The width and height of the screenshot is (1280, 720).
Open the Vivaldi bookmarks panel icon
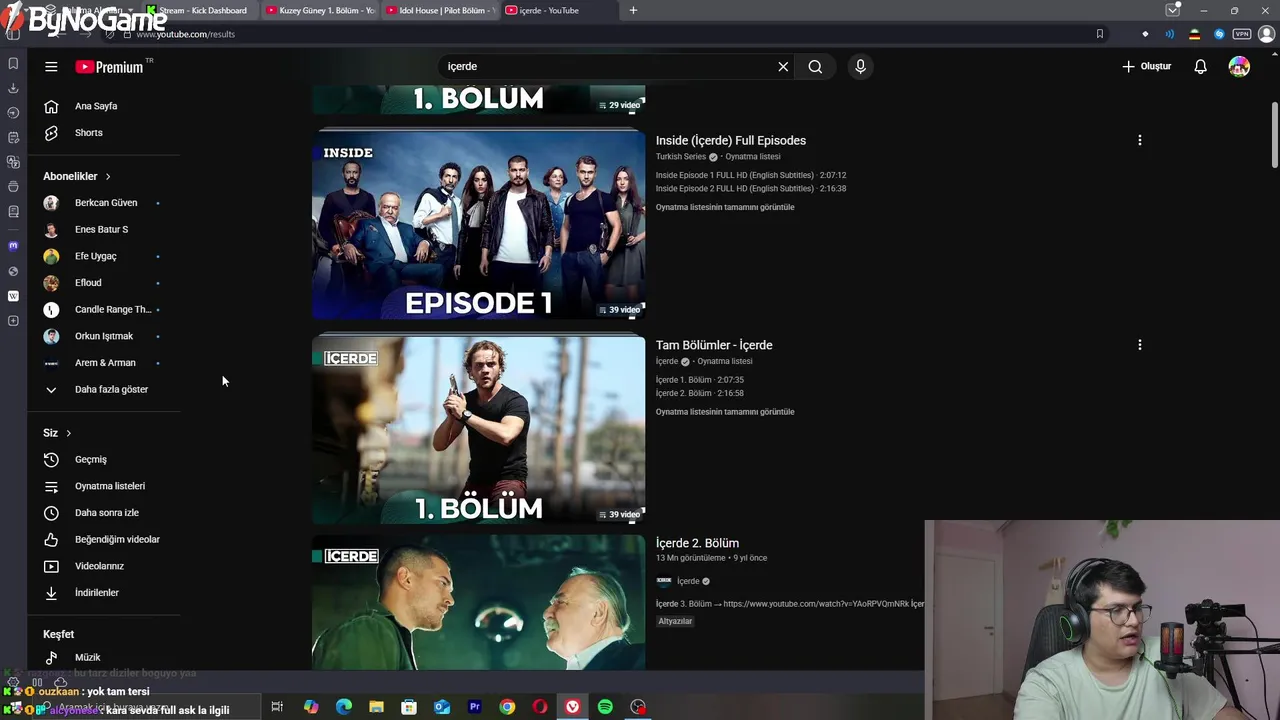coord(13,63)
